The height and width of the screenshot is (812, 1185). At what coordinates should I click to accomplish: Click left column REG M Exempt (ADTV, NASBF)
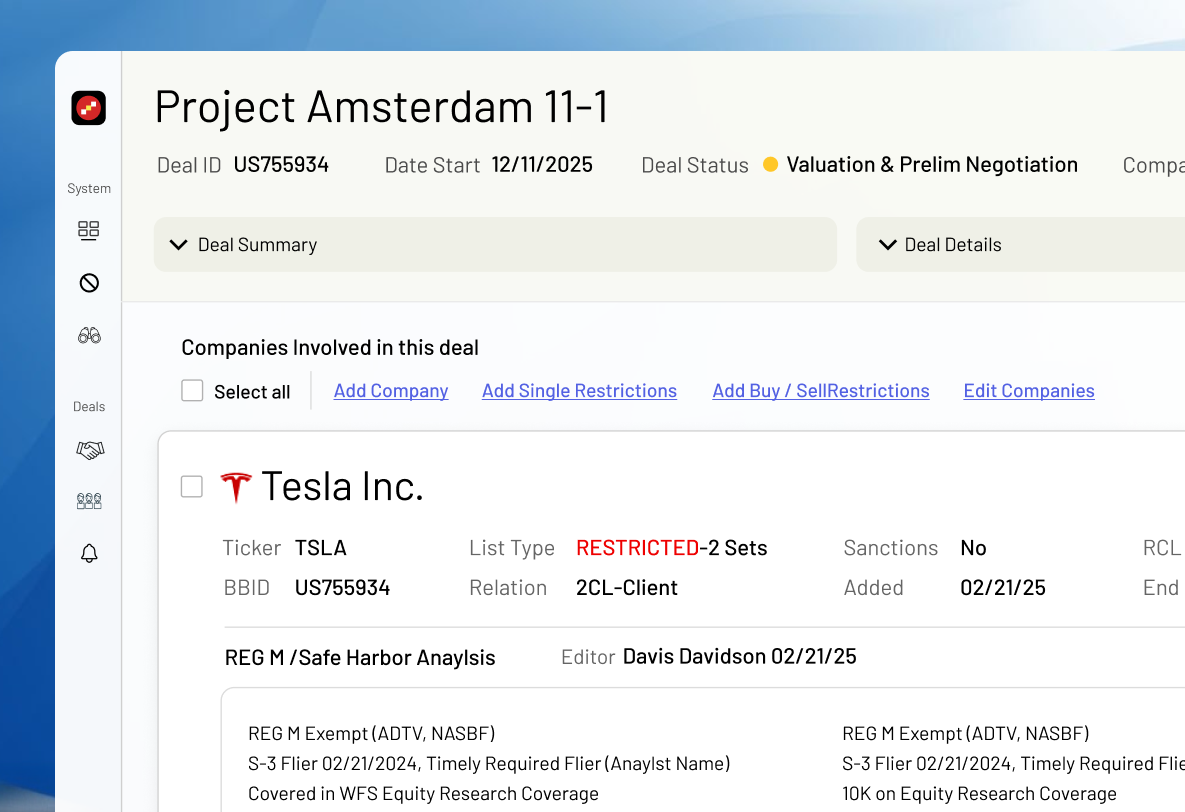click(371, 733)
